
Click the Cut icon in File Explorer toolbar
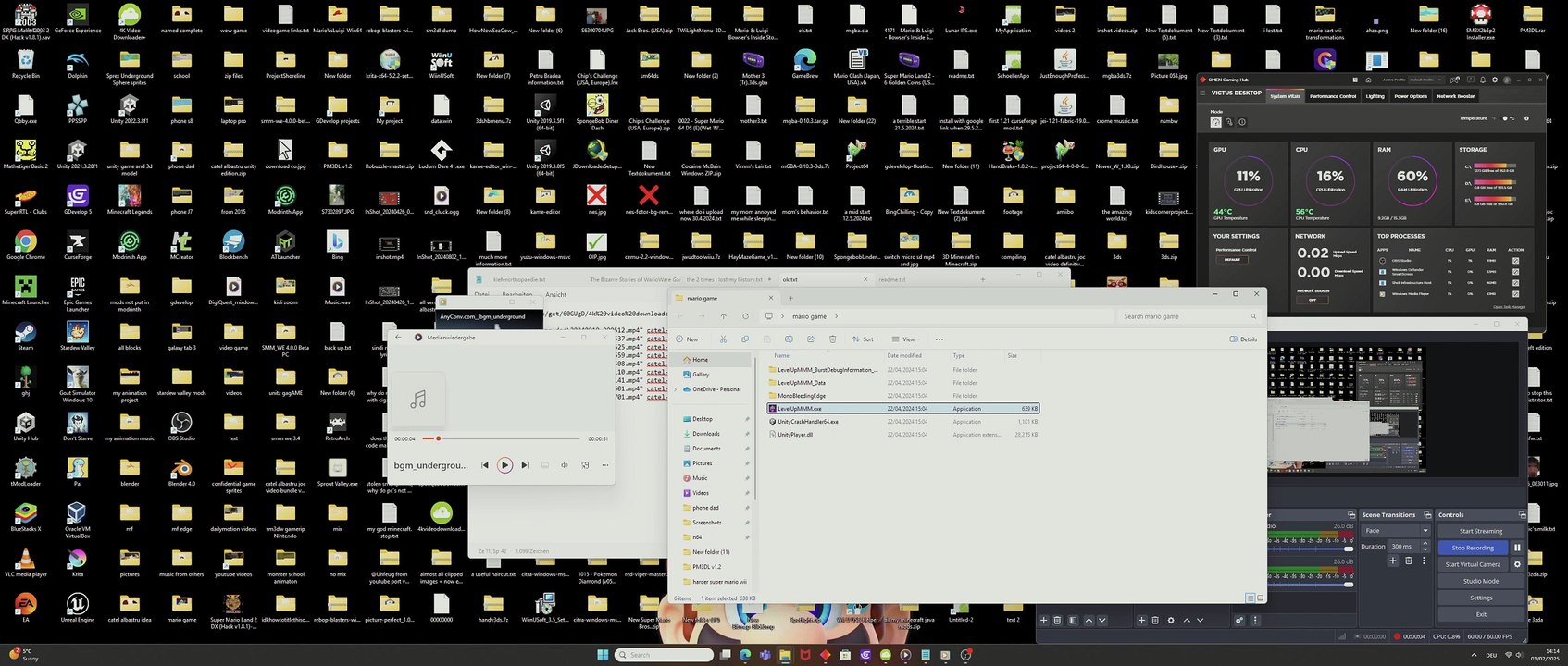[x=723, y=339]
